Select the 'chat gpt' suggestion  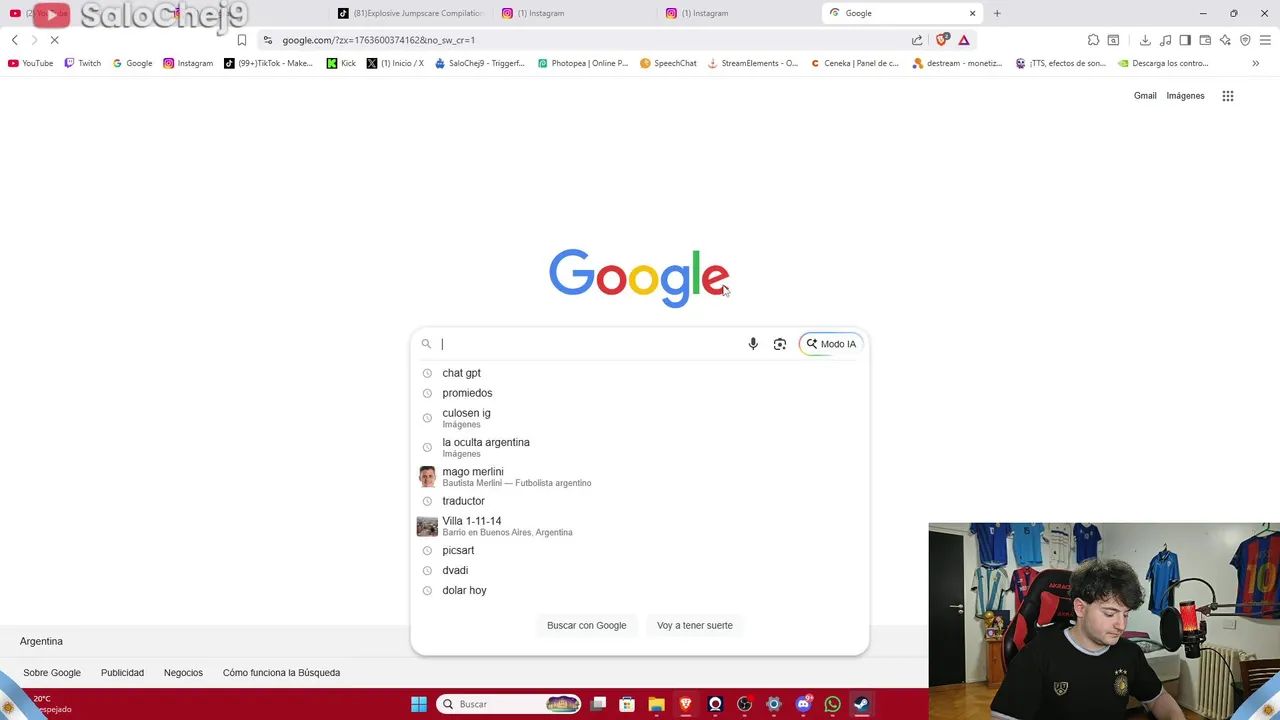pyautogui.click(x=640, y=373)
